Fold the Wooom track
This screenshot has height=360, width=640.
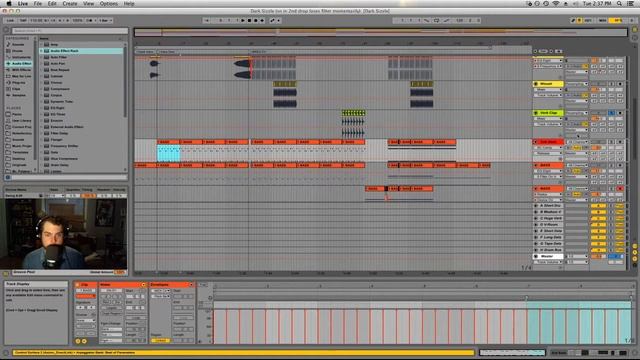[x=536, y=84]
